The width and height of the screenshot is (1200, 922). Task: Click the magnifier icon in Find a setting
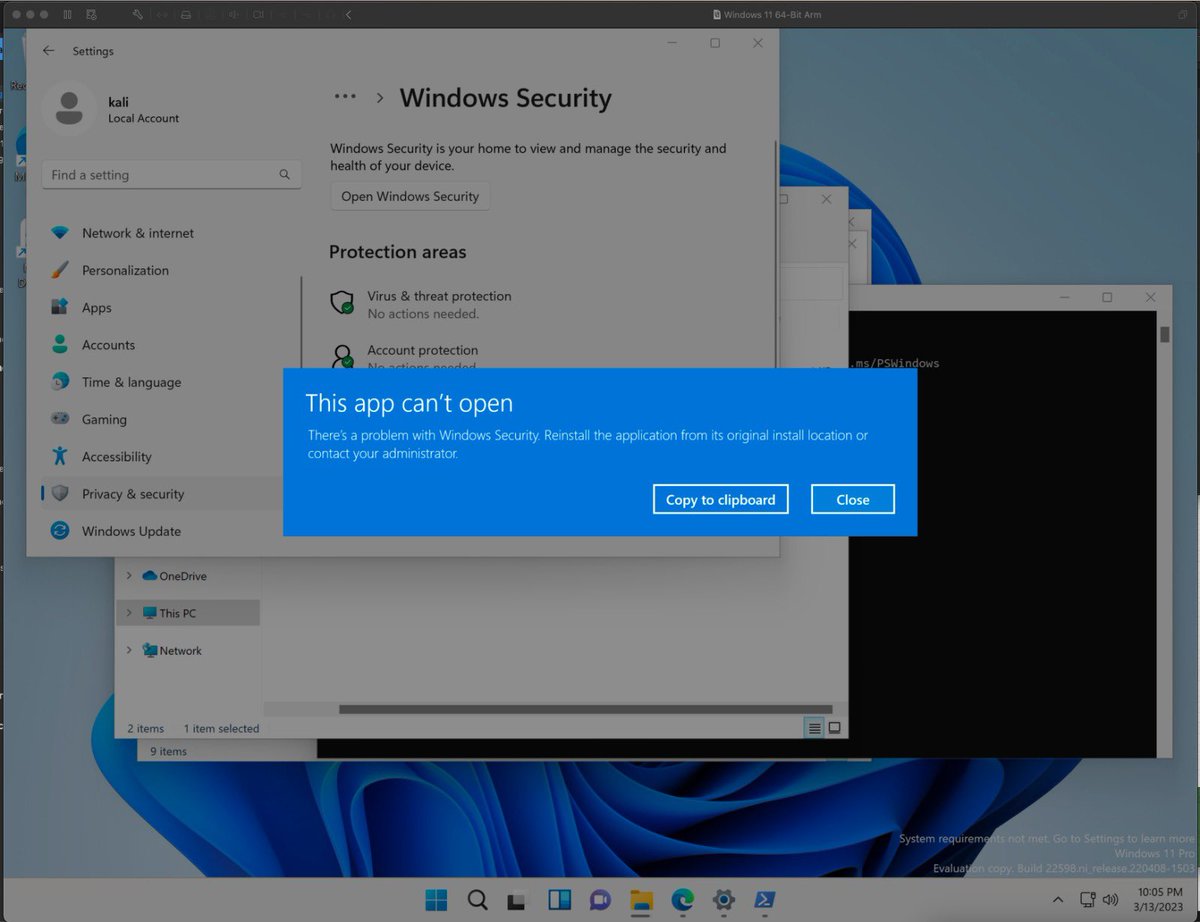point(285,175)
